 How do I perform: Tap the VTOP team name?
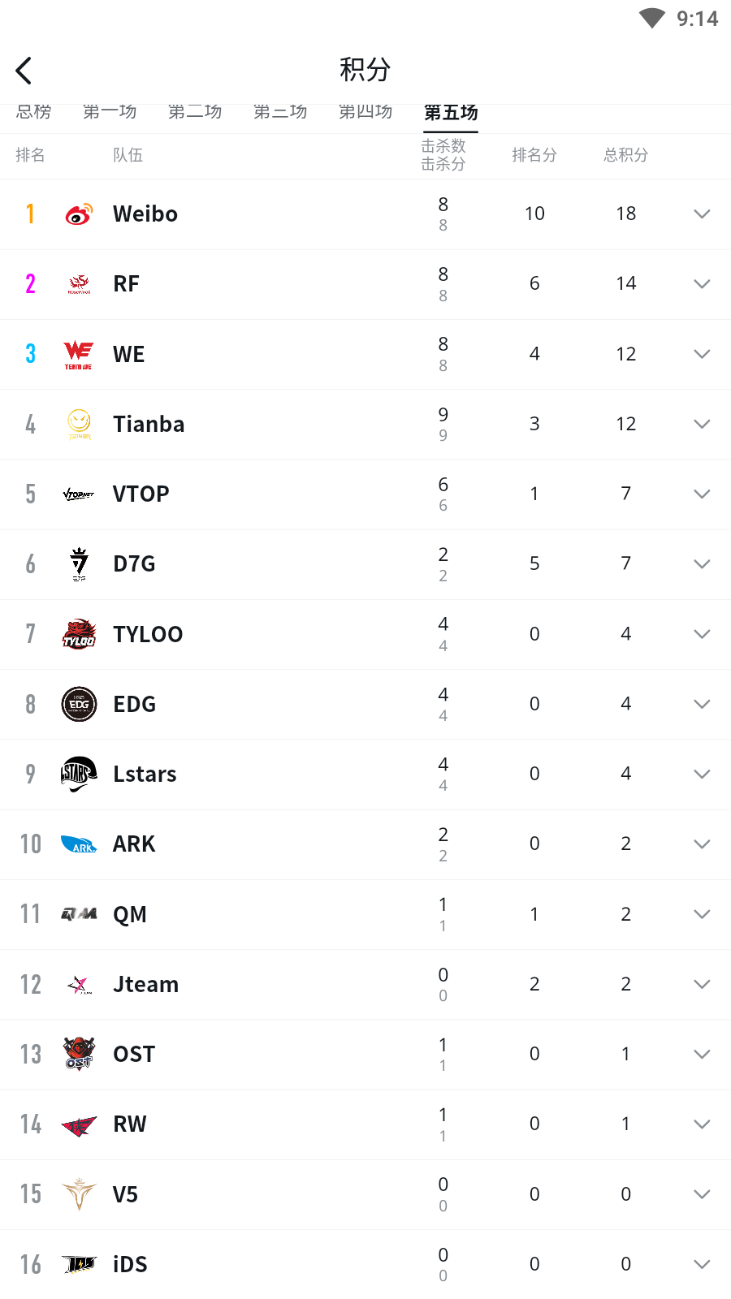[x=141, y=494]
